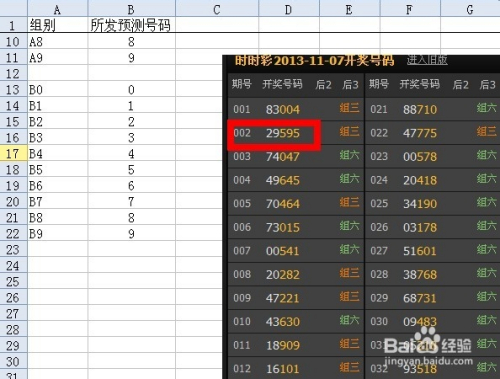Select row 30 header
The width and height of the screenshot is (500, 379).
click(x=13, y=362)
